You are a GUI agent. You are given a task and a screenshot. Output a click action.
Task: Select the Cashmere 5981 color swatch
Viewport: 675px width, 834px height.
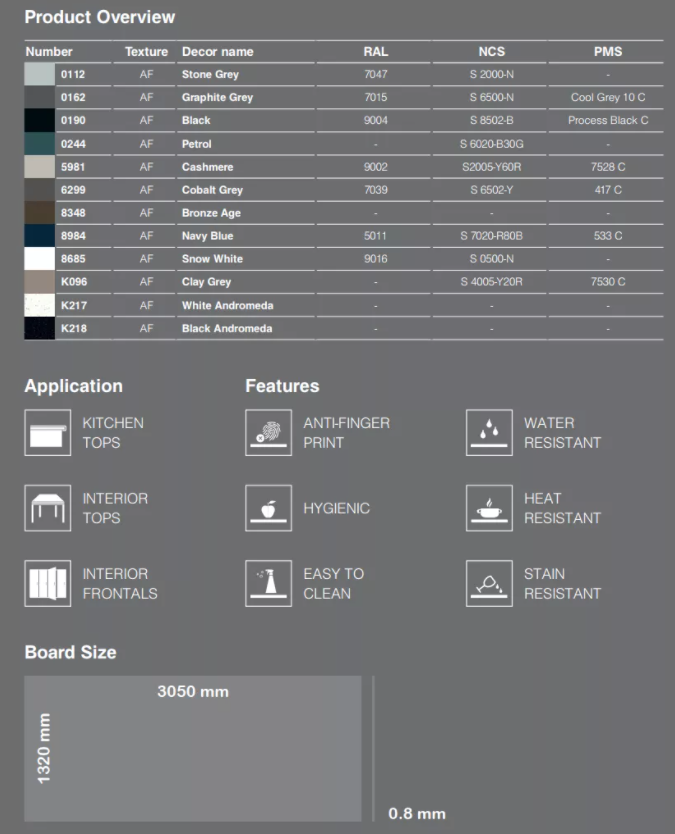click(x=39, y=166)
